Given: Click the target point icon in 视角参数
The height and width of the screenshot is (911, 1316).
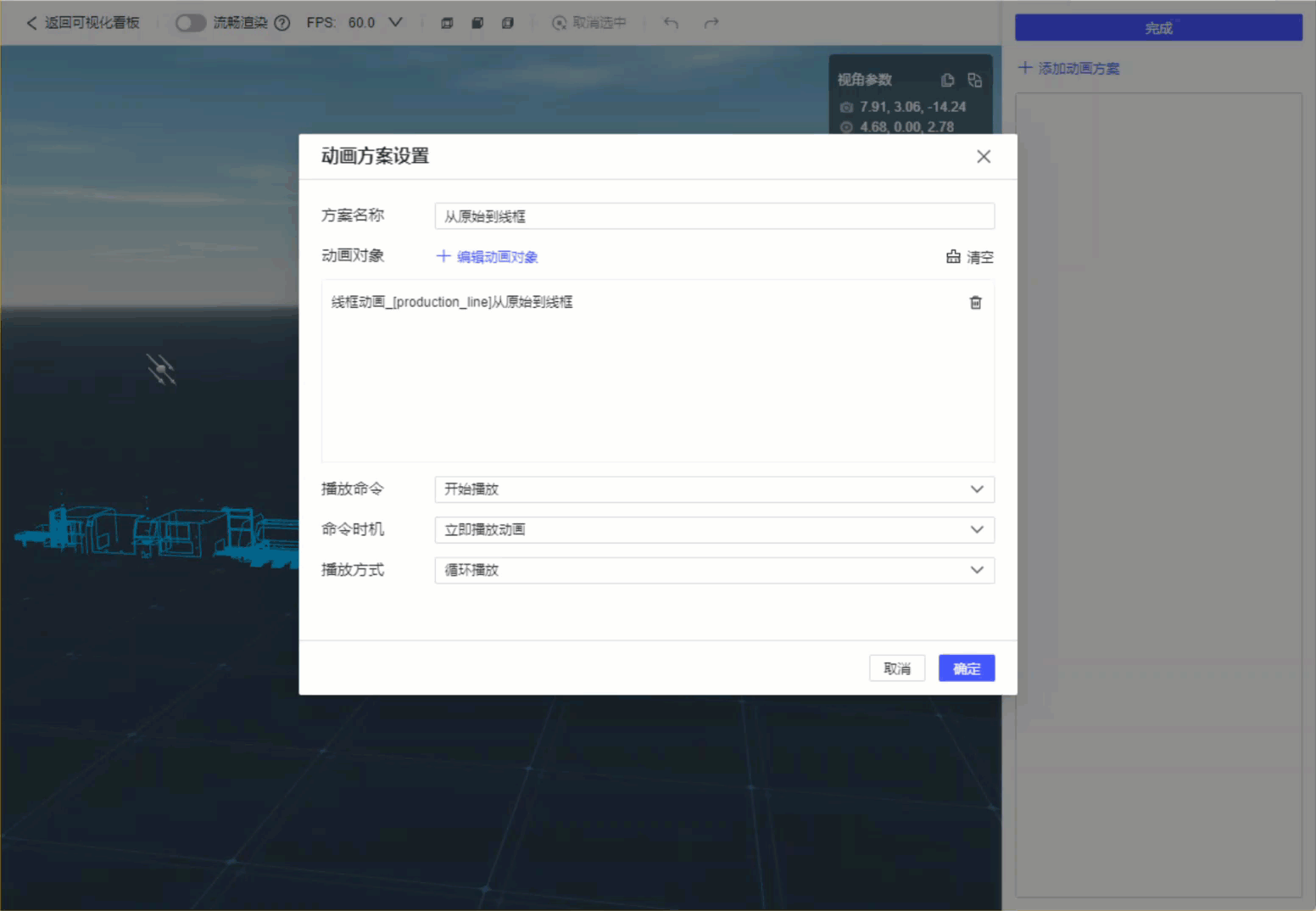Looking at the screenshot, I should coord(845,127).
